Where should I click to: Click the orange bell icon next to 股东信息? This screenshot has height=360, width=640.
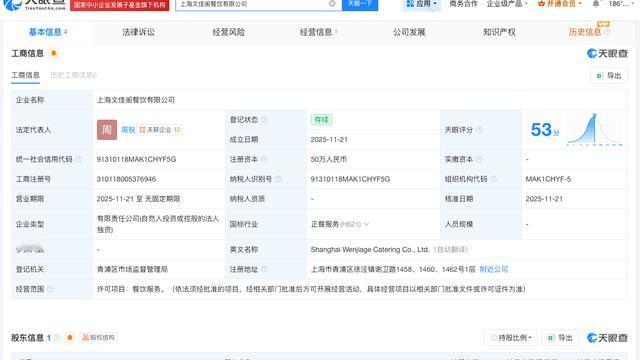pos(70,338)
